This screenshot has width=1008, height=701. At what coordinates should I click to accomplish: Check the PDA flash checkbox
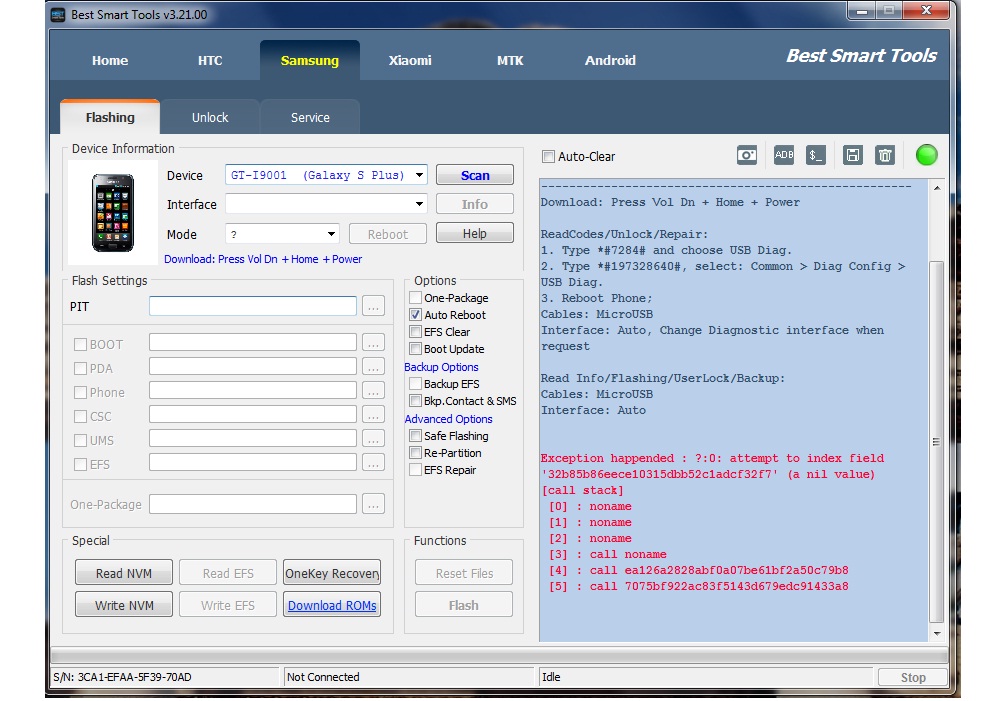80,369
